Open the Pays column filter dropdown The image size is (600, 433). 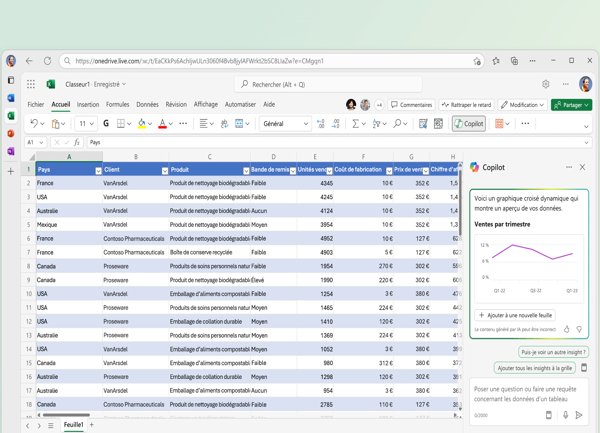98,171
